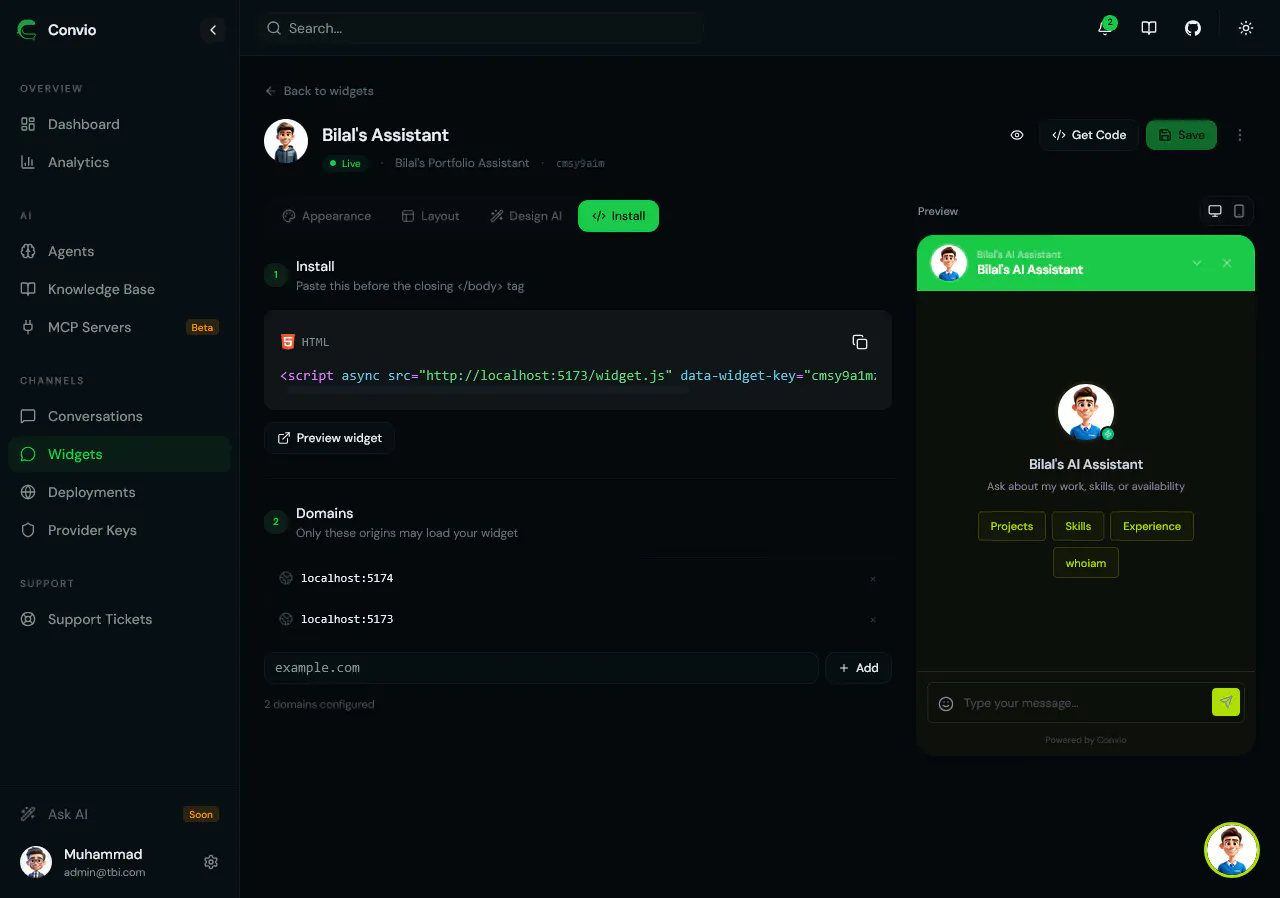Select the Install tab

click(618, 216)
